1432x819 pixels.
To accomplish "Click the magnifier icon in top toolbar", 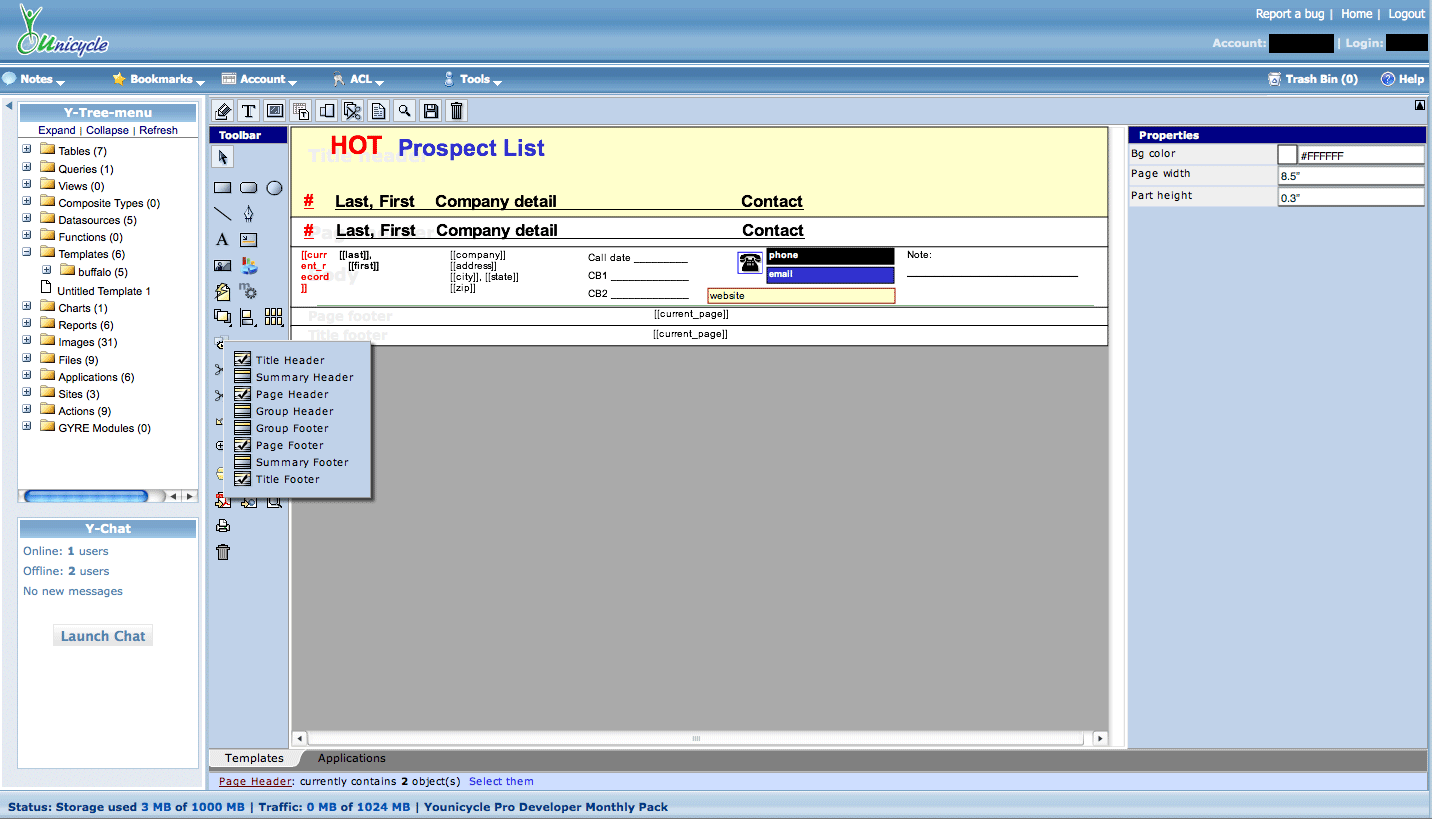I will click(x=404, y=111).
